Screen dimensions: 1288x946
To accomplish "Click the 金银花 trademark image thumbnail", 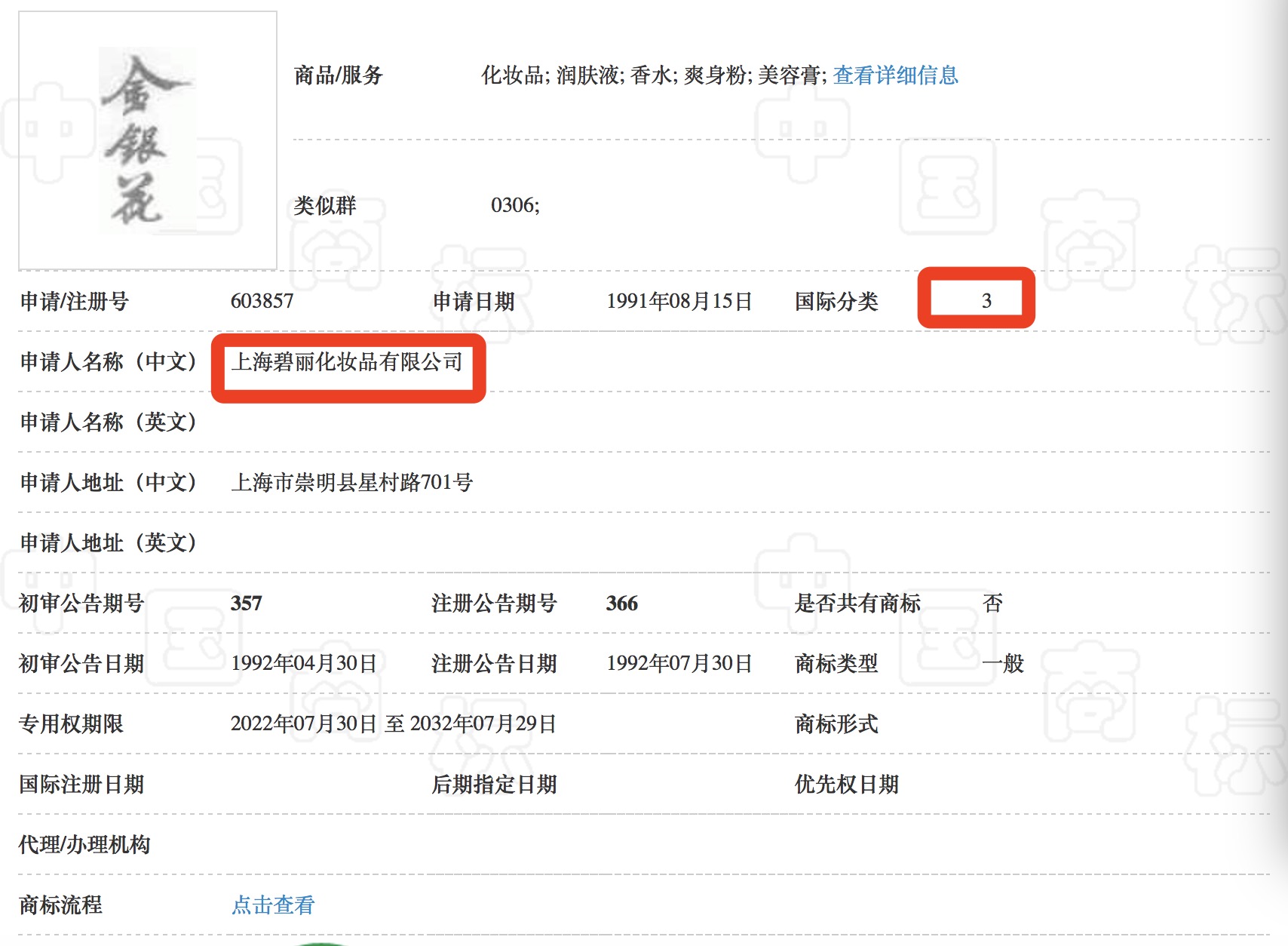I will pos(148,140).
